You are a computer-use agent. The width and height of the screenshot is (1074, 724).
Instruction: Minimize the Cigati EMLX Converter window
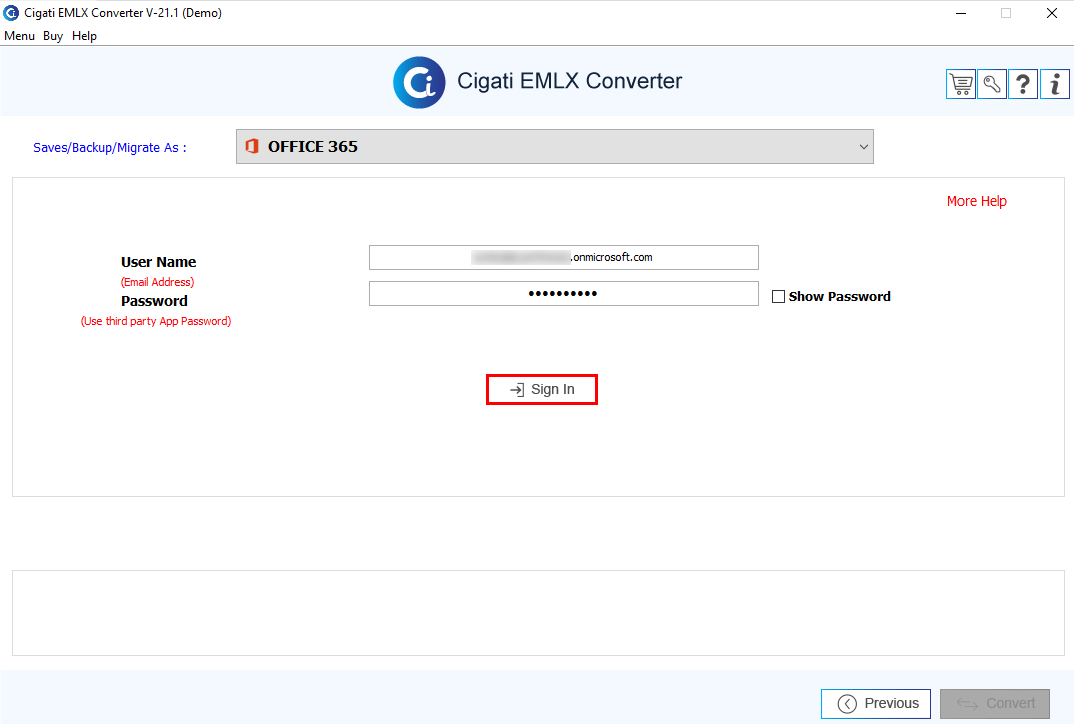[x=961, y=13]
